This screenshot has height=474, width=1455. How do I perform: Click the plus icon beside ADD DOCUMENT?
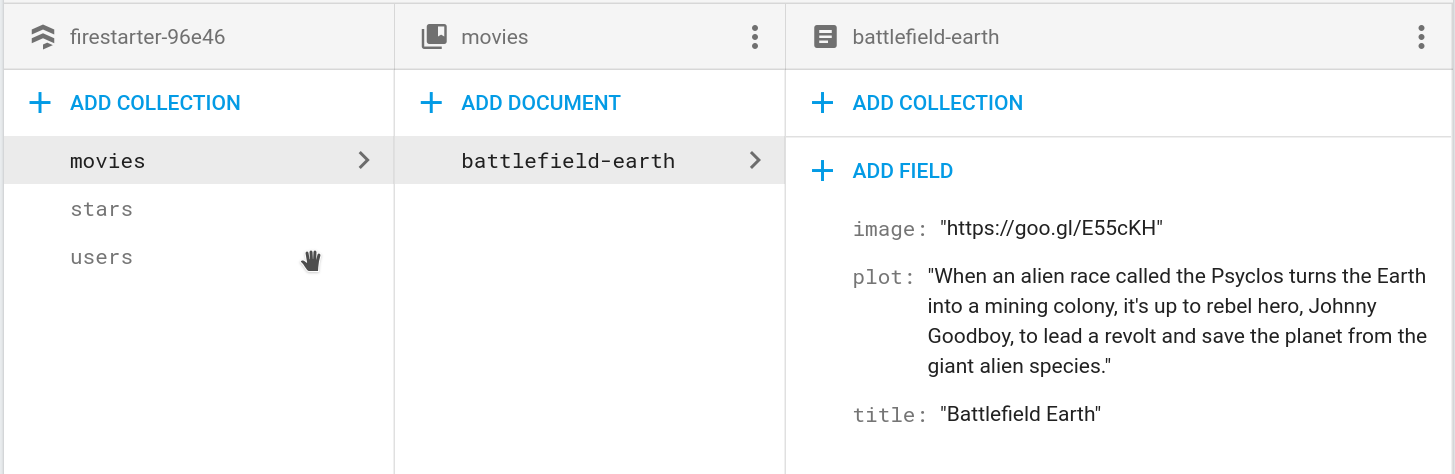coord(431,103)
